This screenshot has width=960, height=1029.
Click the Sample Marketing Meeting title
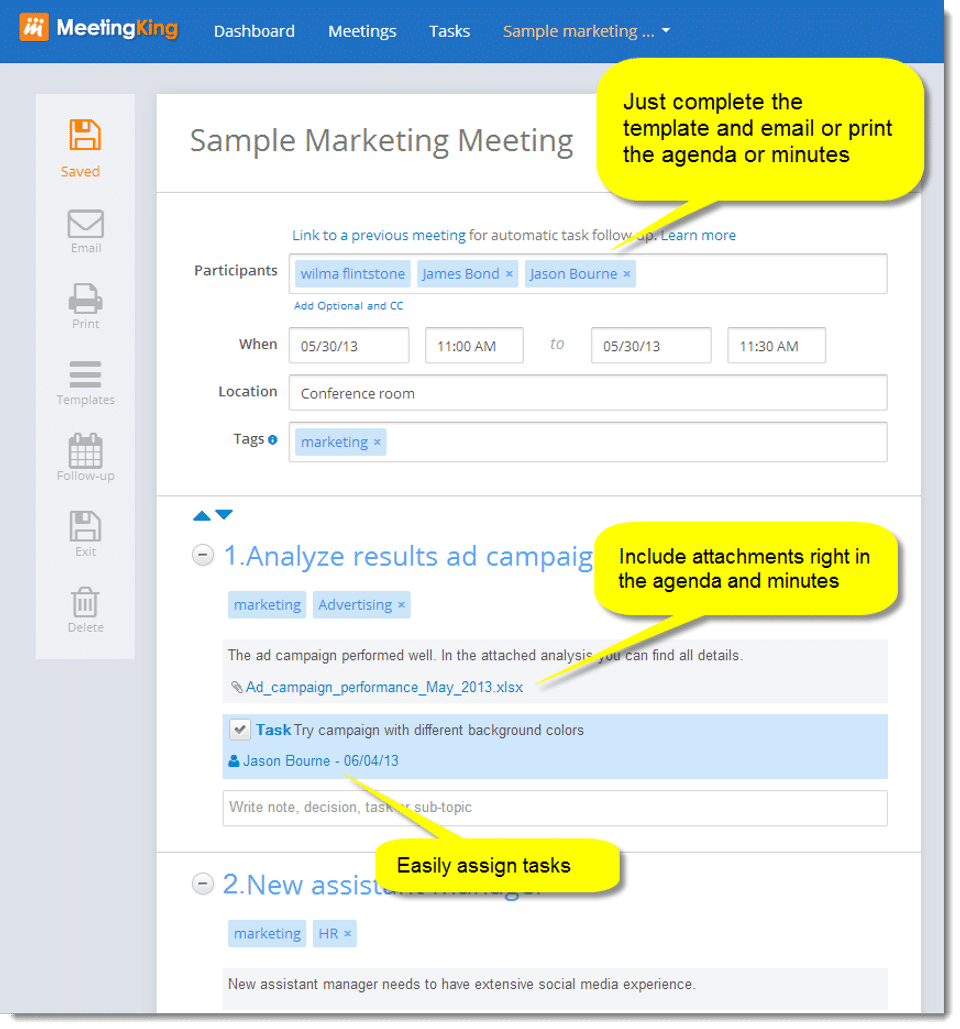point(381,140)
